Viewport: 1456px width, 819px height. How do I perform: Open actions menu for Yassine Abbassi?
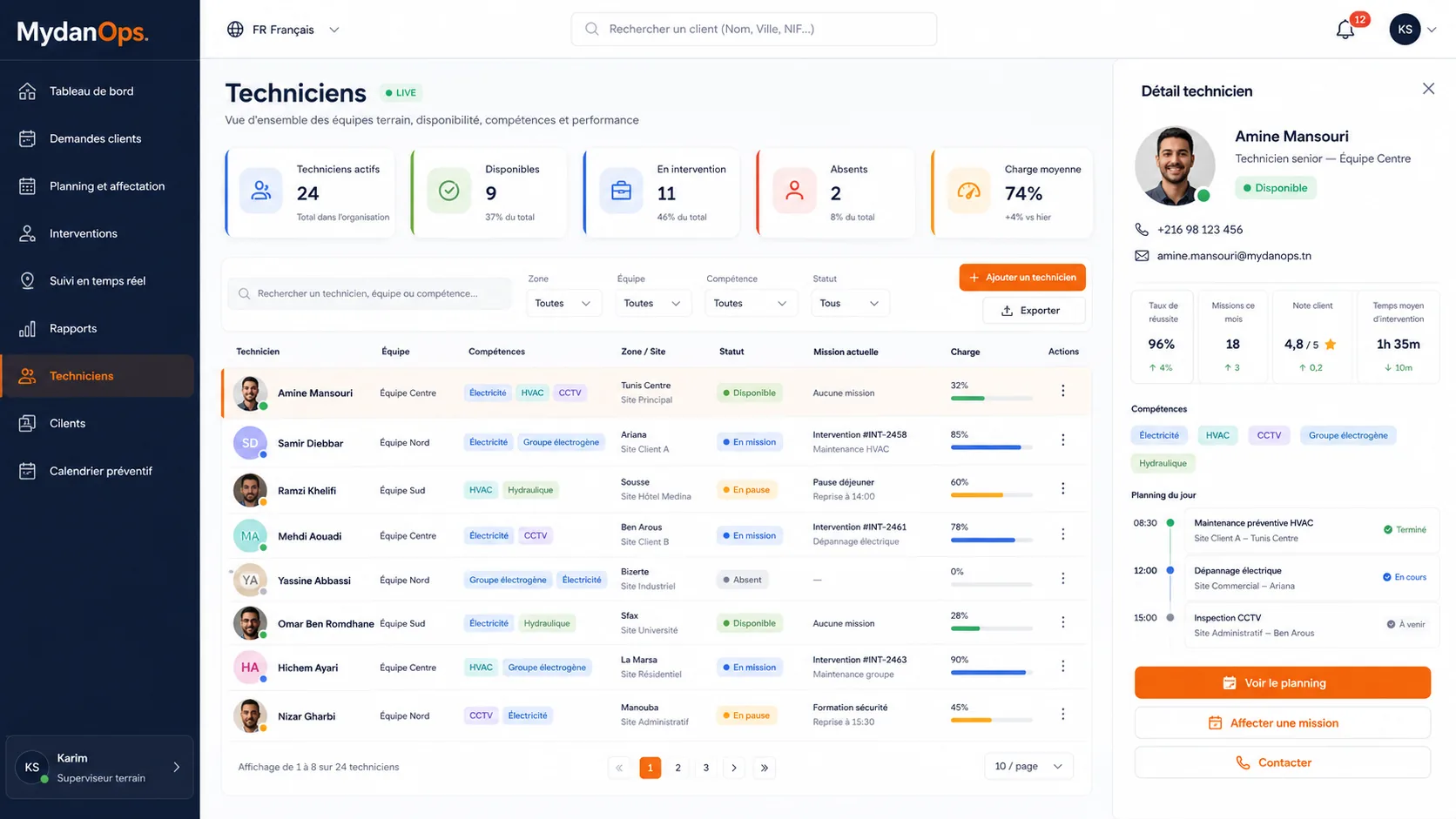1062,578
